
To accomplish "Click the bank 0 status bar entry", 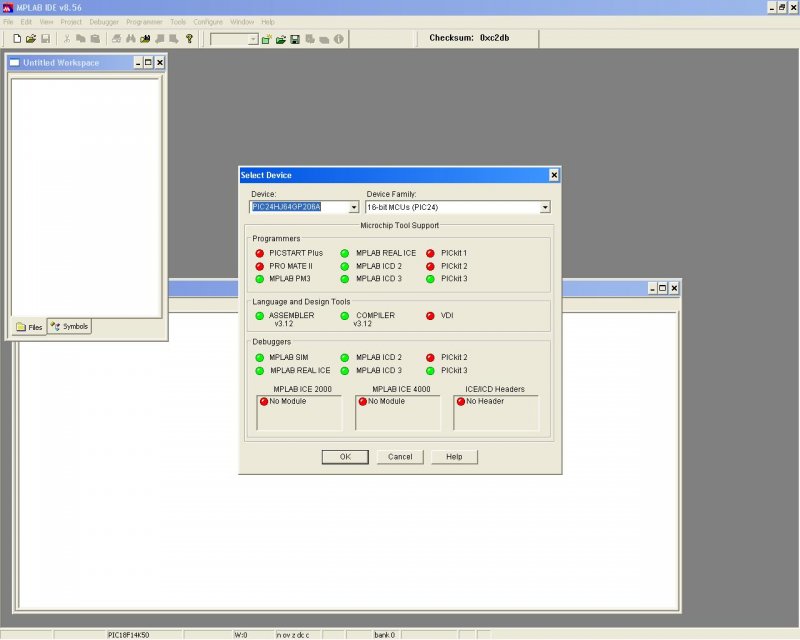I will coord(384,635).
